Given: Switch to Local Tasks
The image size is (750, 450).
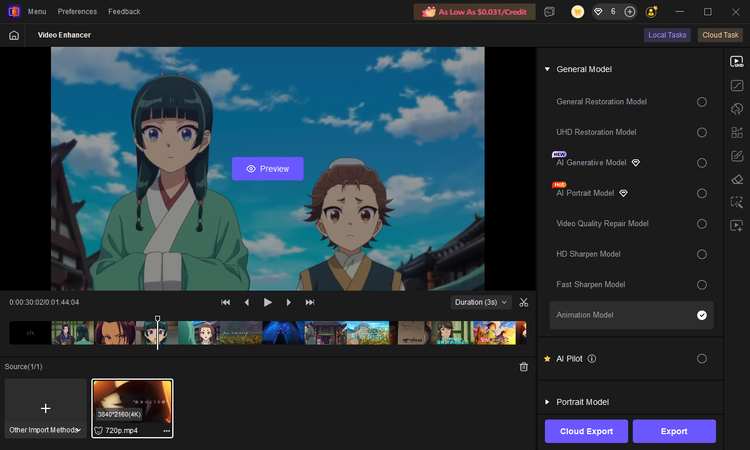Looking at the screenshot, I should (667, 35).
